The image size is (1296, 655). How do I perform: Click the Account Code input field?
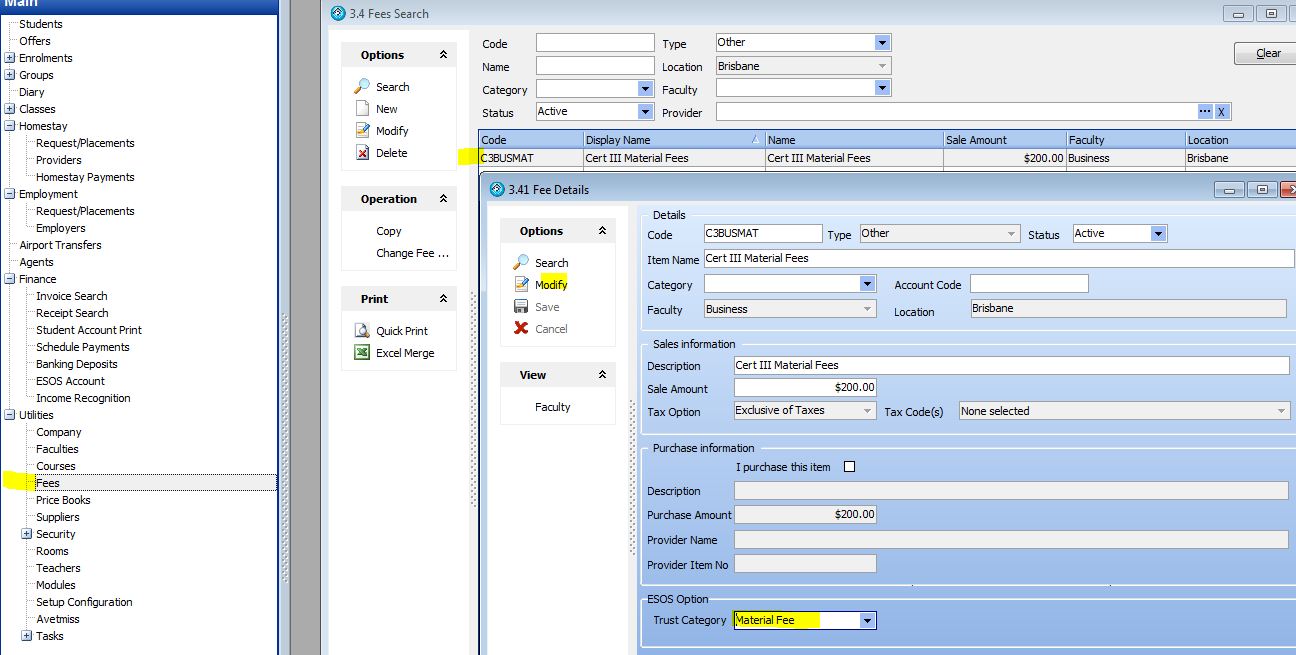tap(1028, 285)
